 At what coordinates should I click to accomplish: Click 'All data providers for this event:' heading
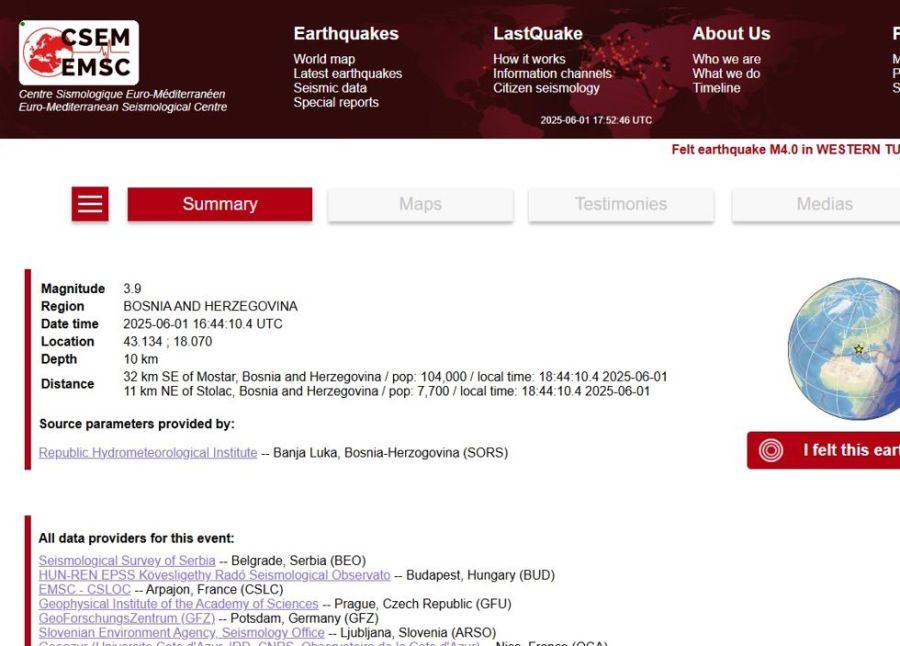click(136, 538)
